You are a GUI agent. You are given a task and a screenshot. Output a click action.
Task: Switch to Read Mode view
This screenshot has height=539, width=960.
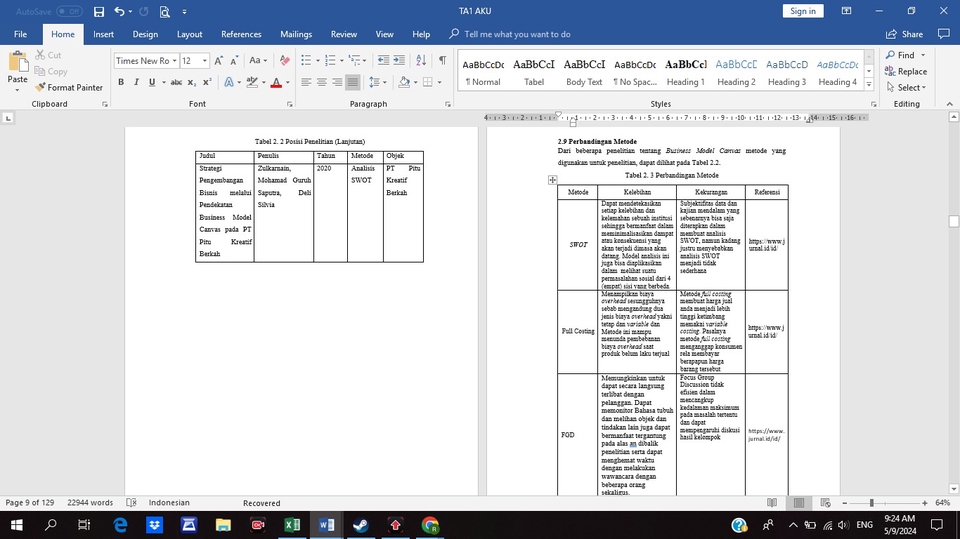(772, 503)
